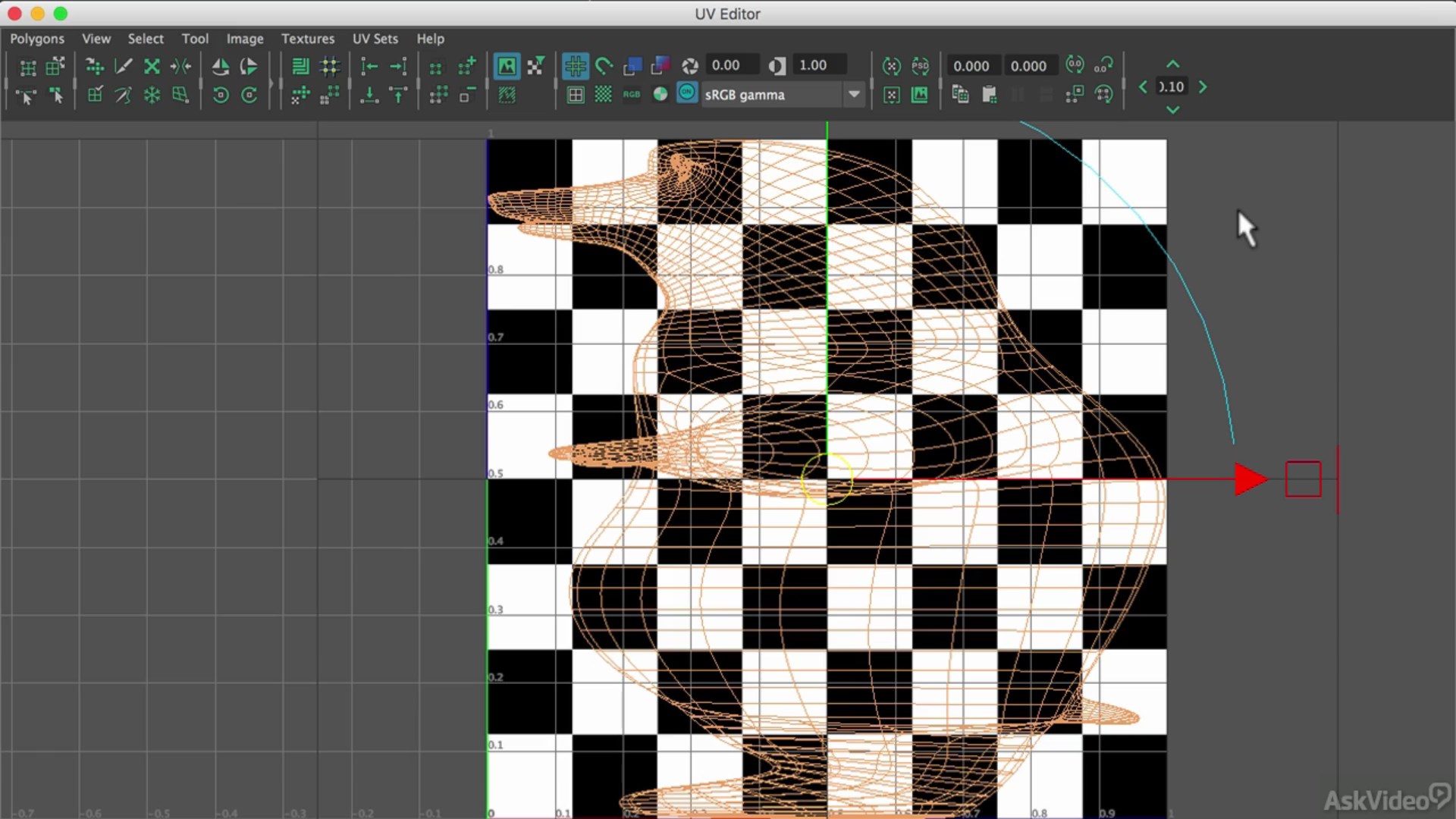
Task: Open the Polygons menu
Action: (37, 39)
